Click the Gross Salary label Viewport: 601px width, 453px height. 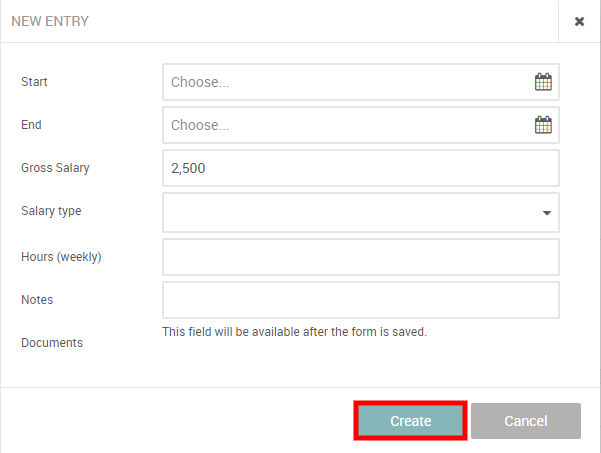point(55,168)
